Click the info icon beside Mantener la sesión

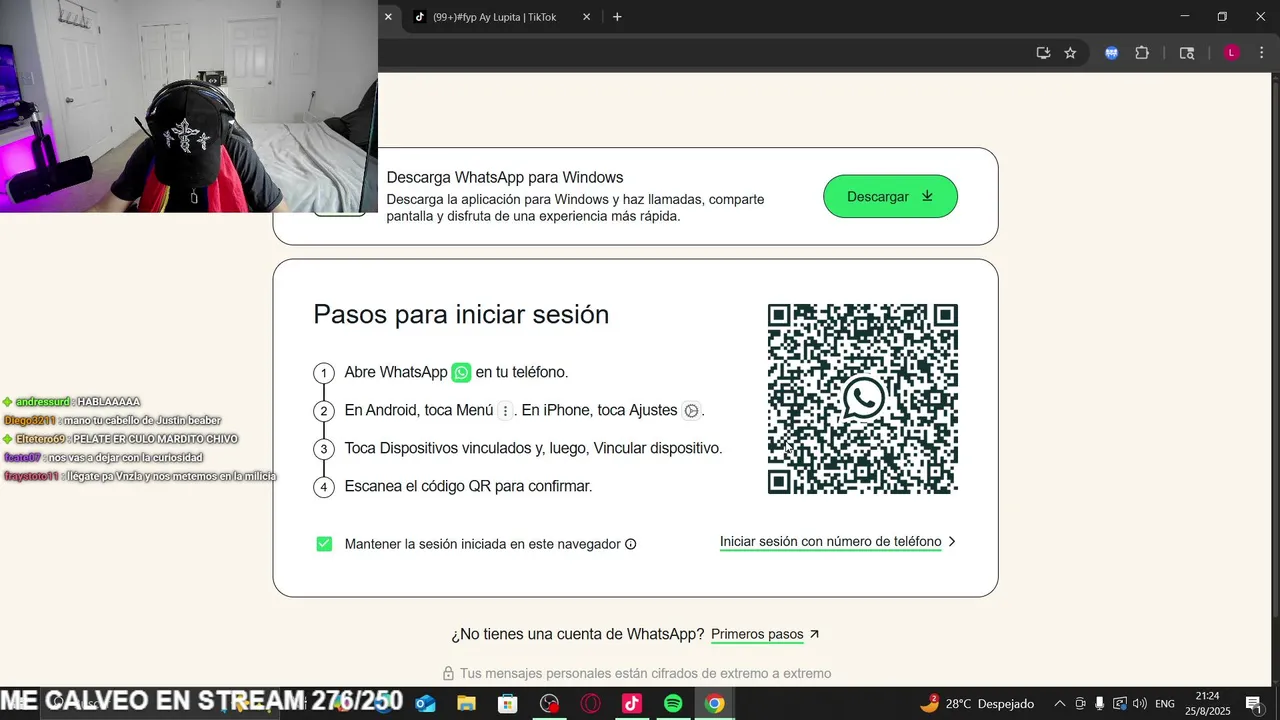click(631, 544)
